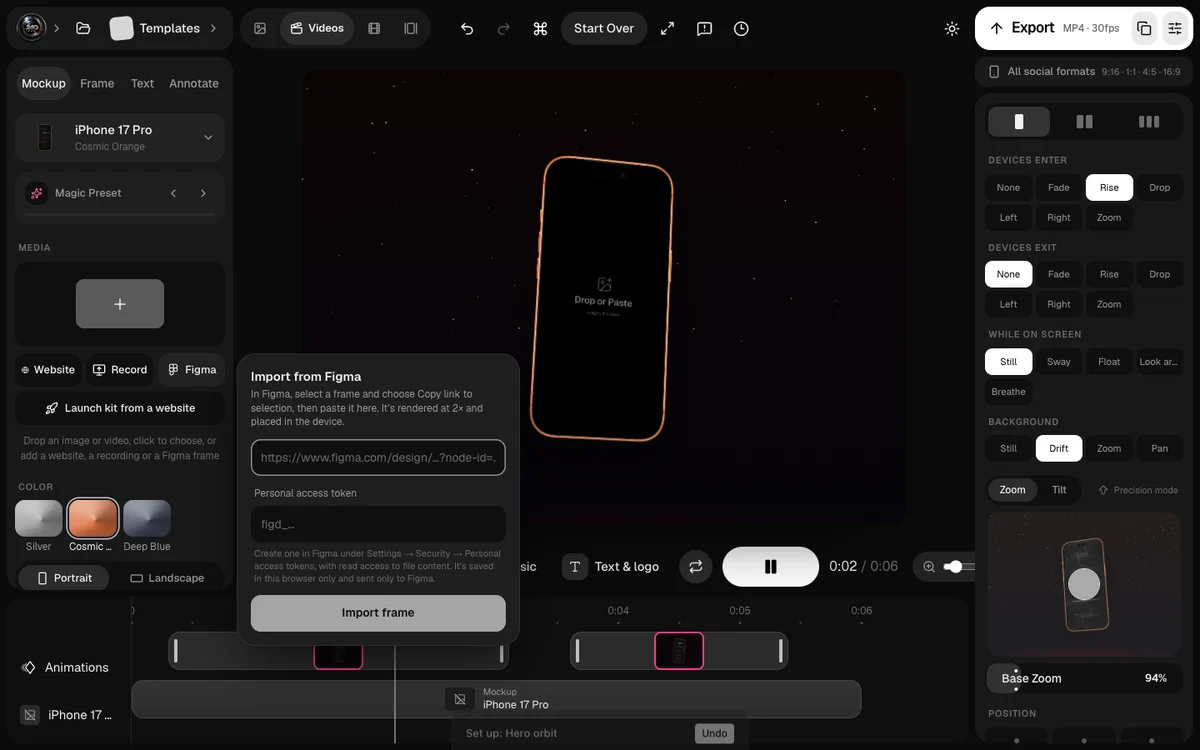This screenshot has height=750, width=1200.
Task: Switch to image mode icon
Action: pyautogui.click(x=260, y=28)
